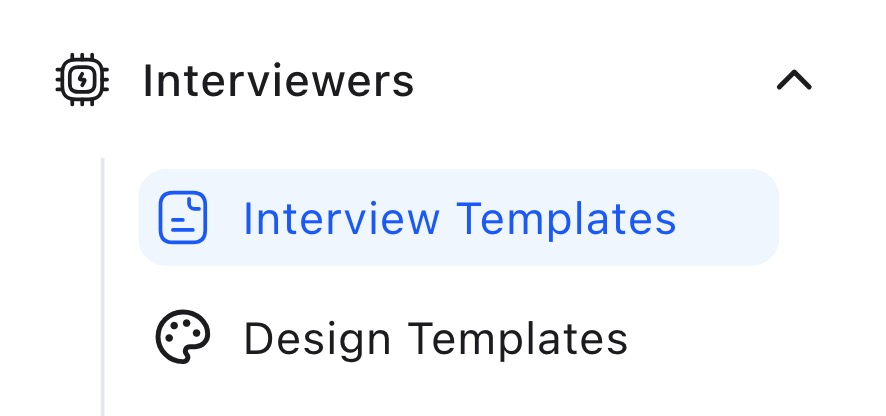This screenshot has width=886, height=416.
Task: Choose the Interviewers parent menu entry
Action: coord(278,81)
